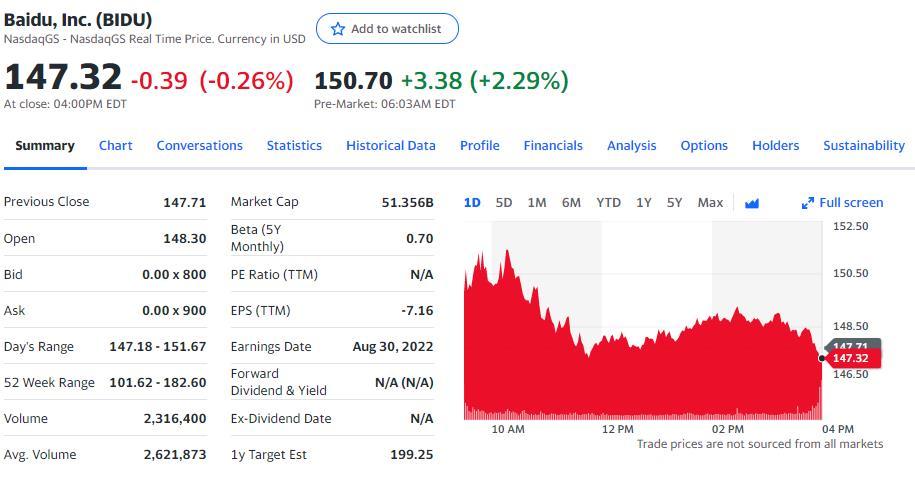Switch to the Options tab

pyautogui.click(x=704, y=145)
